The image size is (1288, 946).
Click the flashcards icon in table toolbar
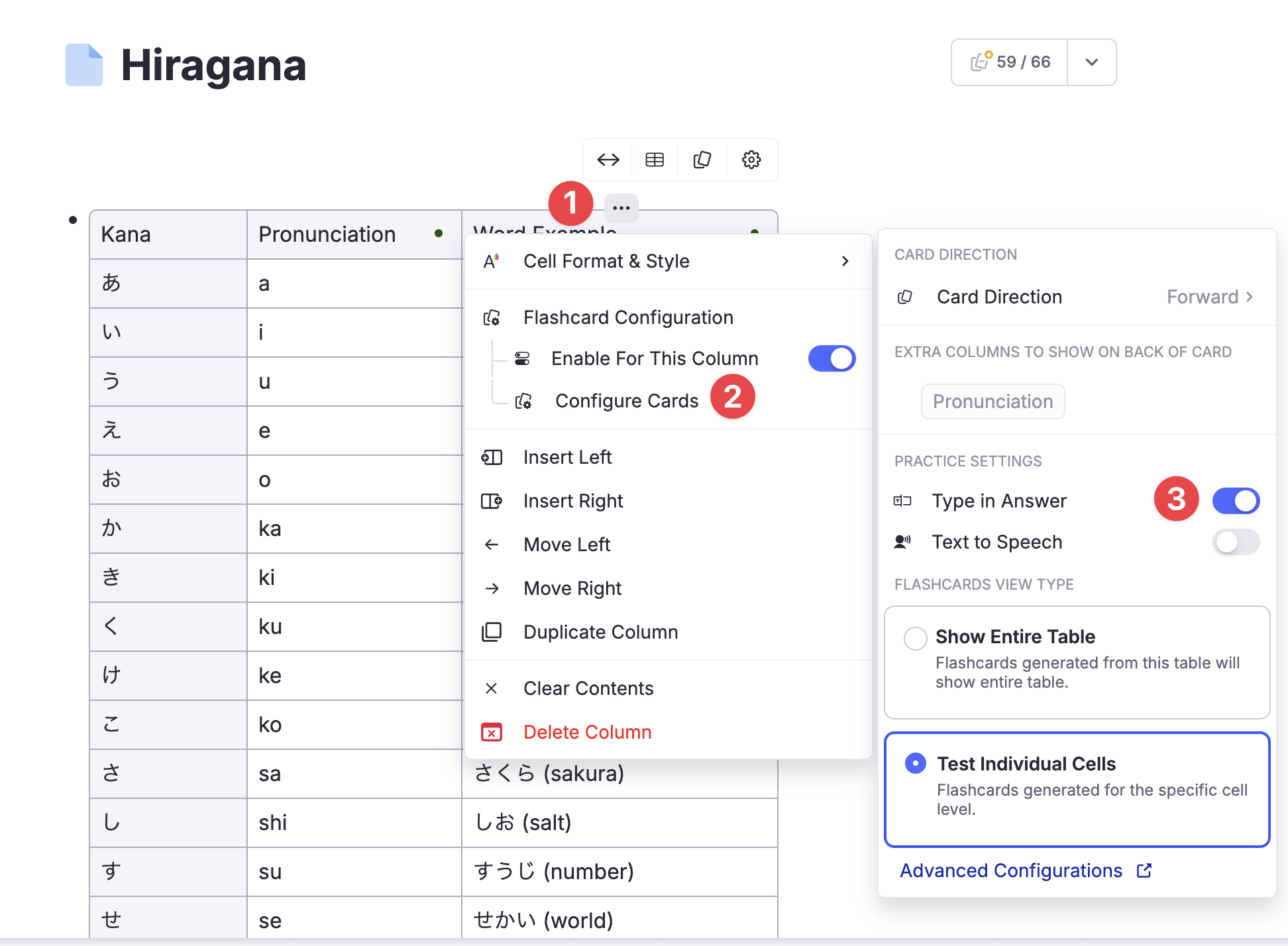(x=702, y=160)
